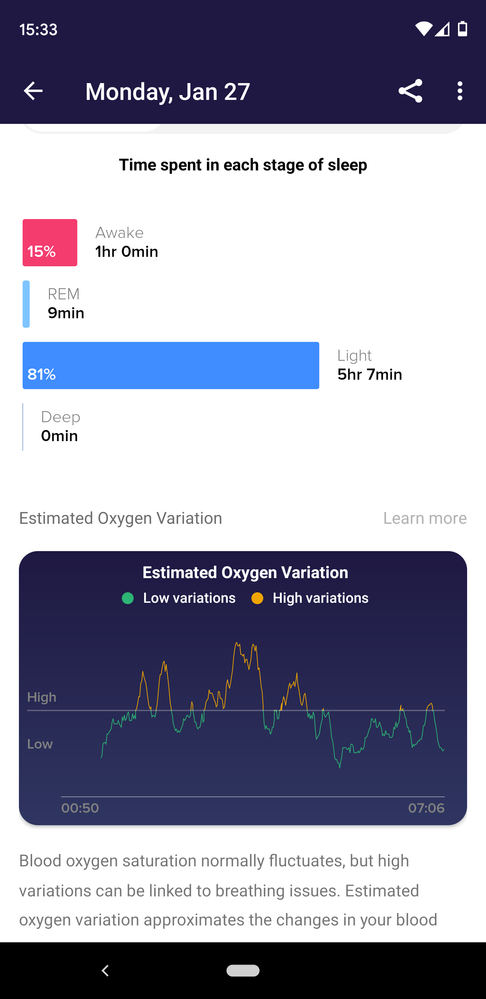Tap Estimated Oxygen Variation section heading
This screenshot has width=486, height=999.
pyautogui.click(x=120, y=519)
